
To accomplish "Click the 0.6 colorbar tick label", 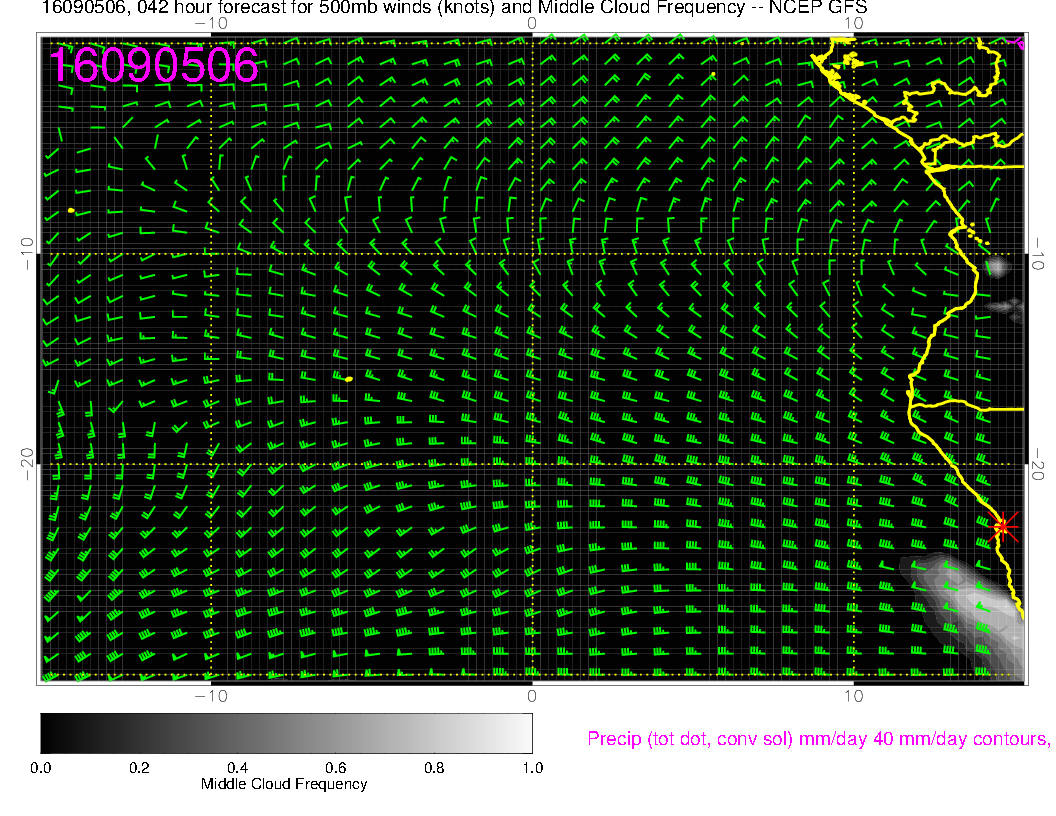I will (x=335, y=768).
